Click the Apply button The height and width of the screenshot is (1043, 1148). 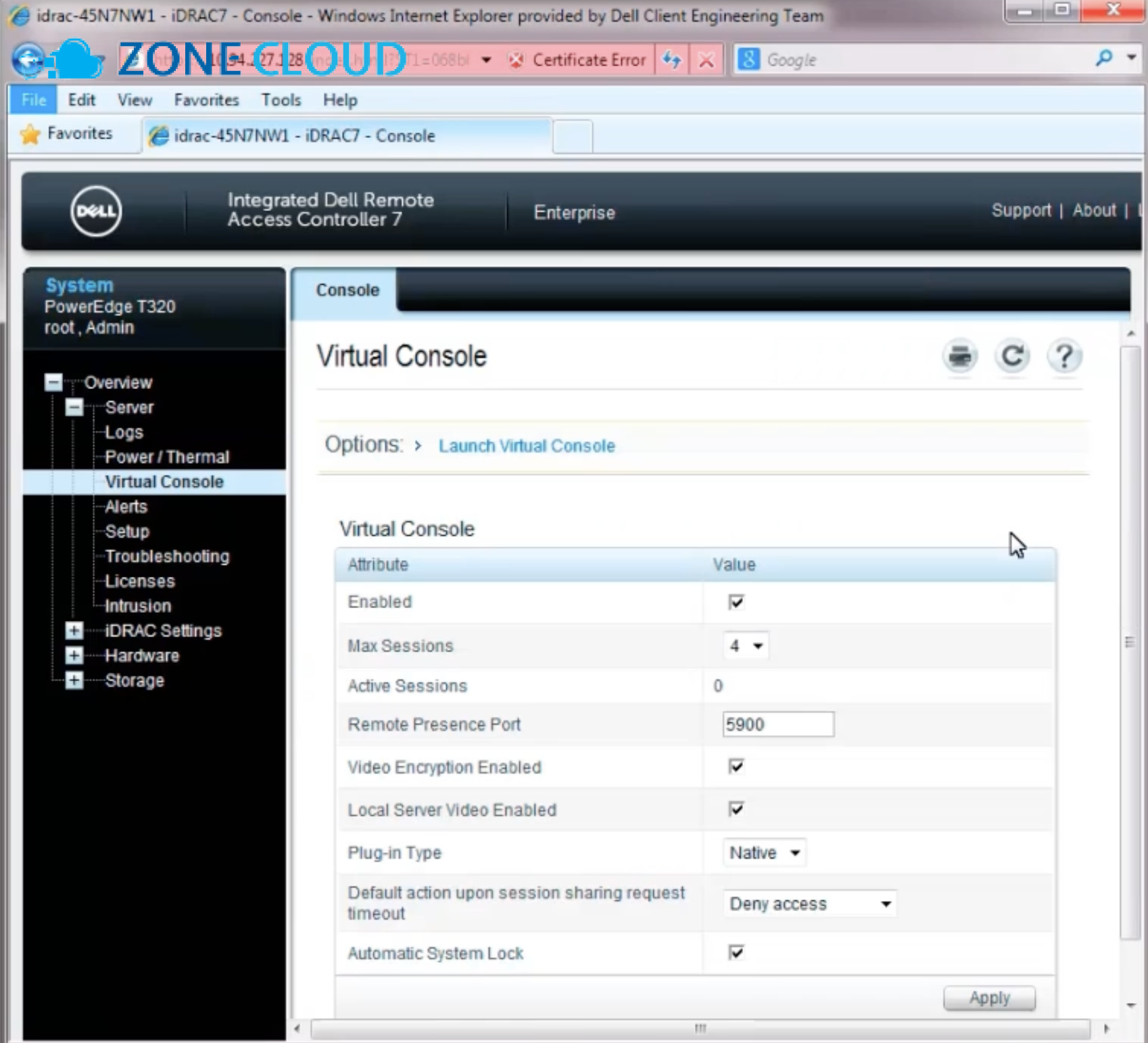tap(989, 998)
